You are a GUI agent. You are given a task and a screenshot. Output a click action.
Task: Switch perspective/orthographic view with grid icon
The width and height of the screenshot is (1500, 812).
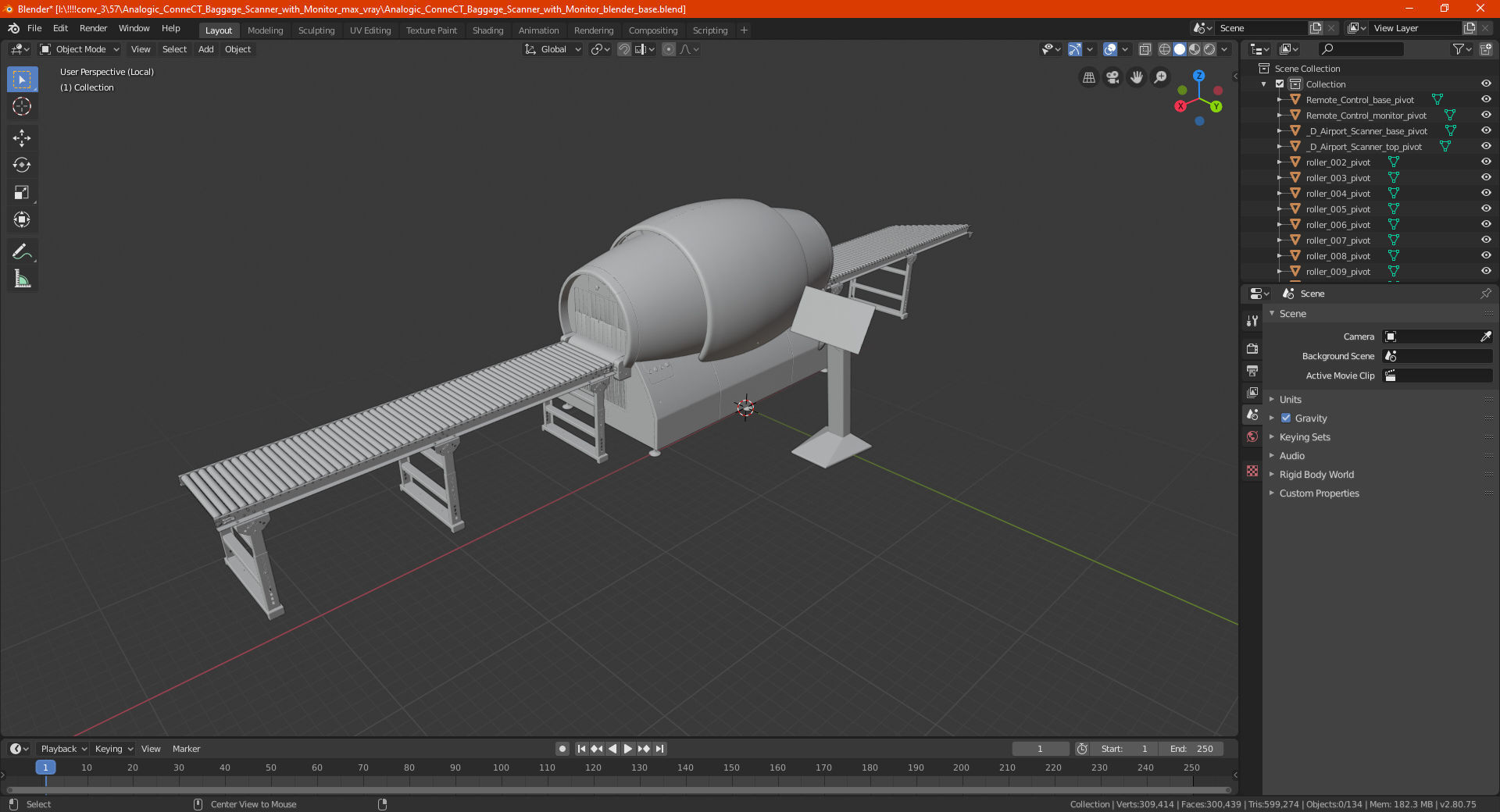coord(1088,77)
